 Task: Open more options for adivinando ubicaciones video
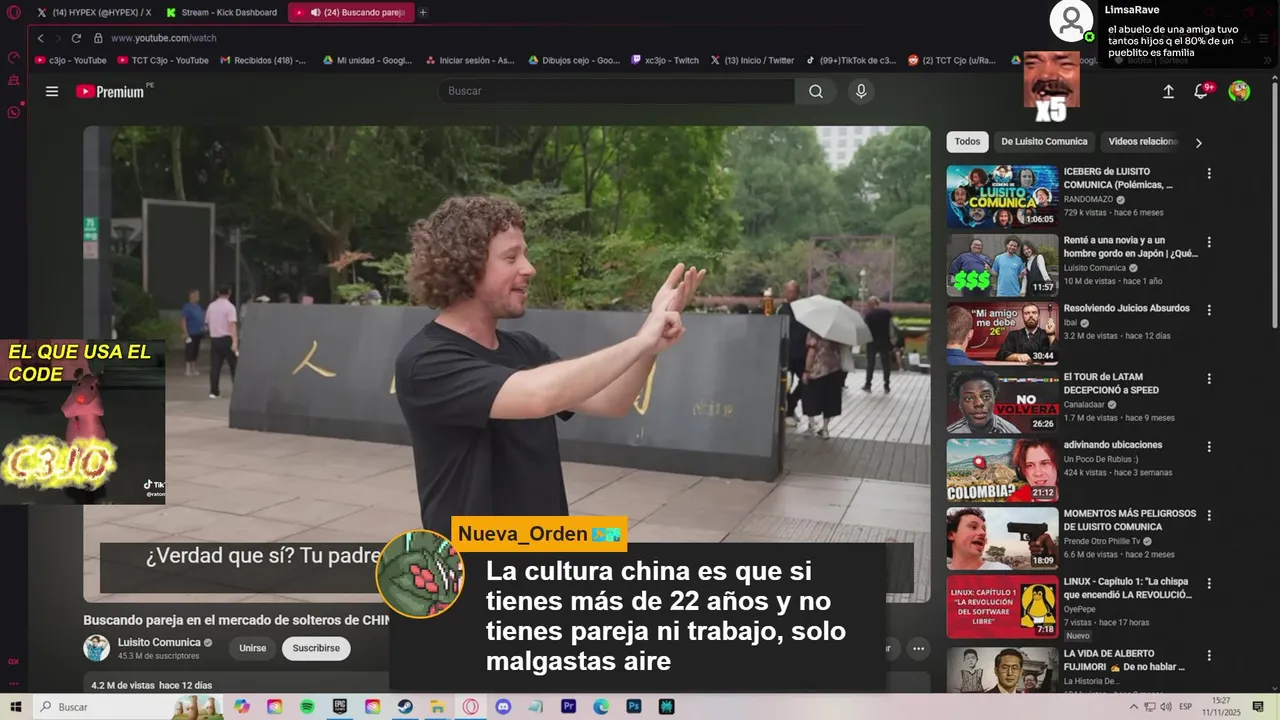pos(1209,447)
